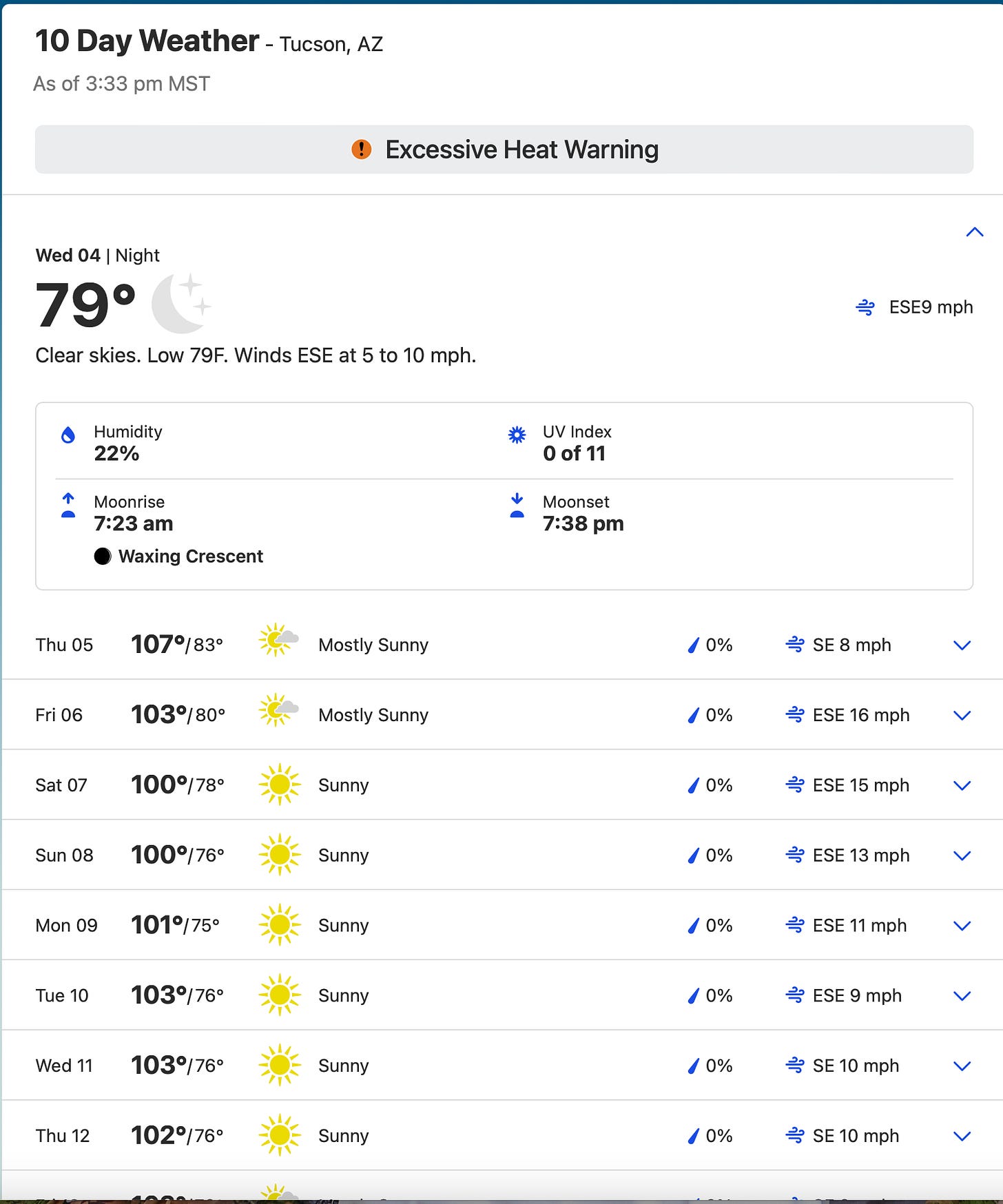Click the wind icon beside ESE9 mph
Viewport: 1003px width, 1204px height.
865,307
